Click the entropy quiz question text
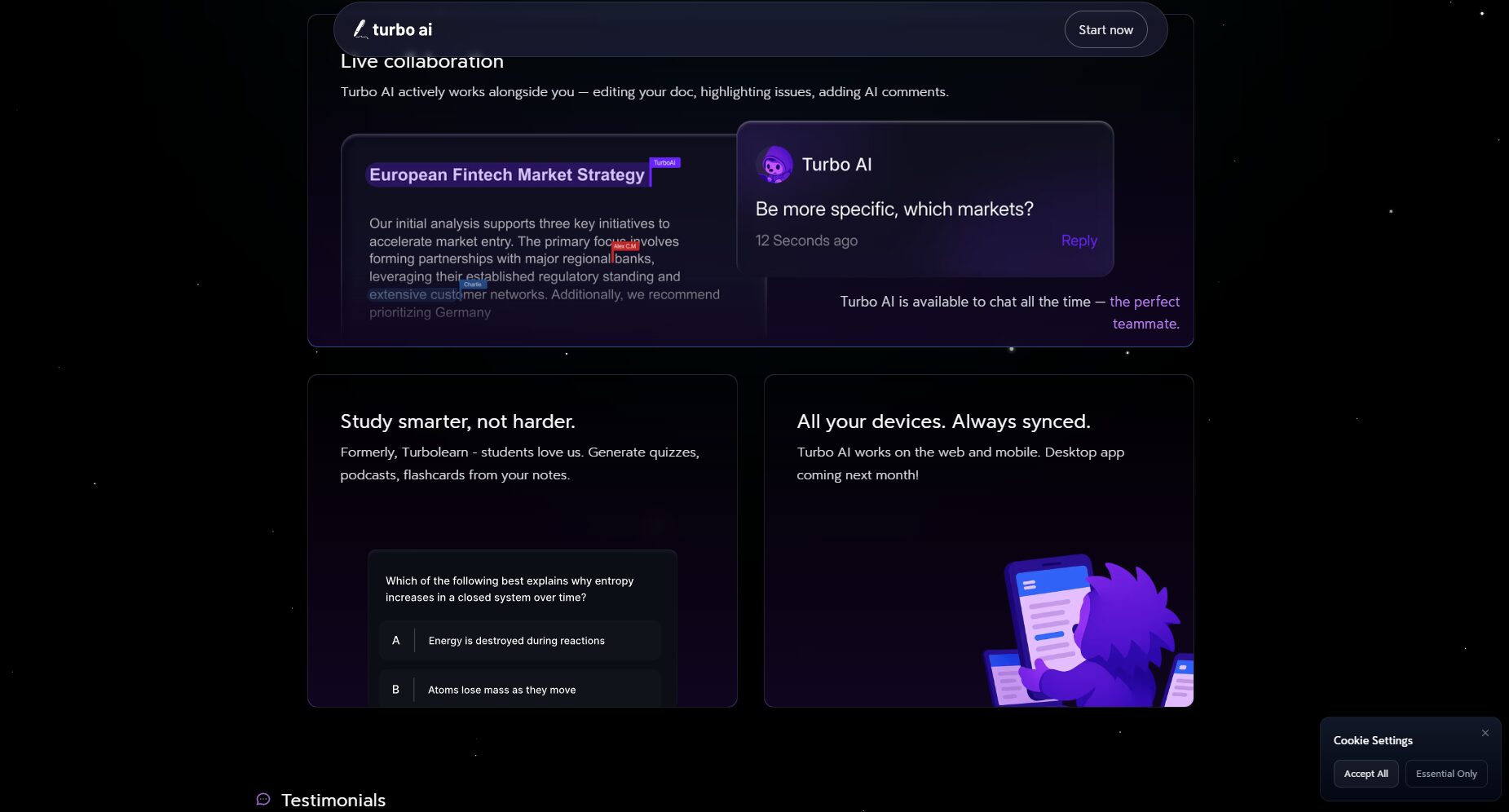This screenshot has width=1509, height=812. 510,589
